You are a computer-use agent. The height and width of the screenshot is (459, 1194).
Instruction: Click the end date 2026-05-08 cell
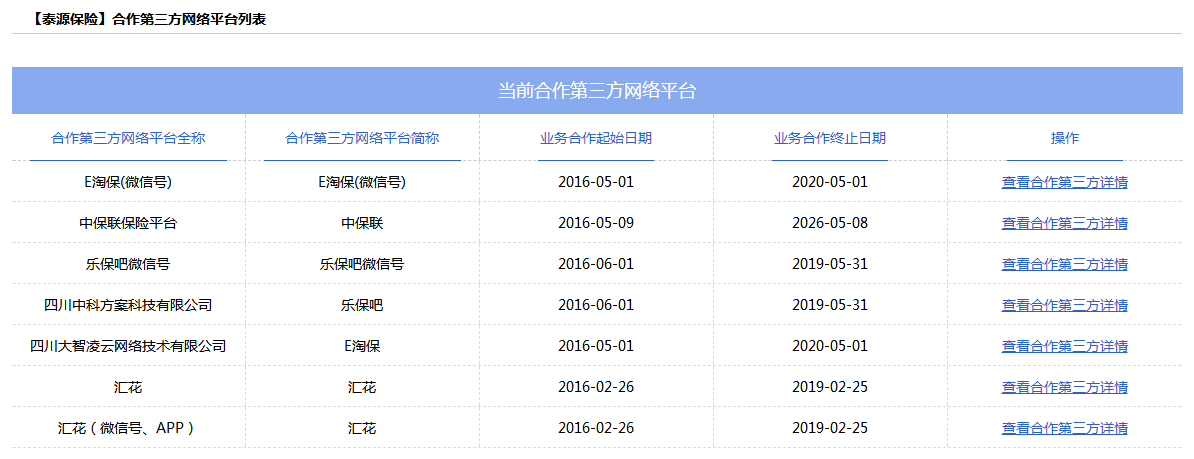click(x=830, y=223)
